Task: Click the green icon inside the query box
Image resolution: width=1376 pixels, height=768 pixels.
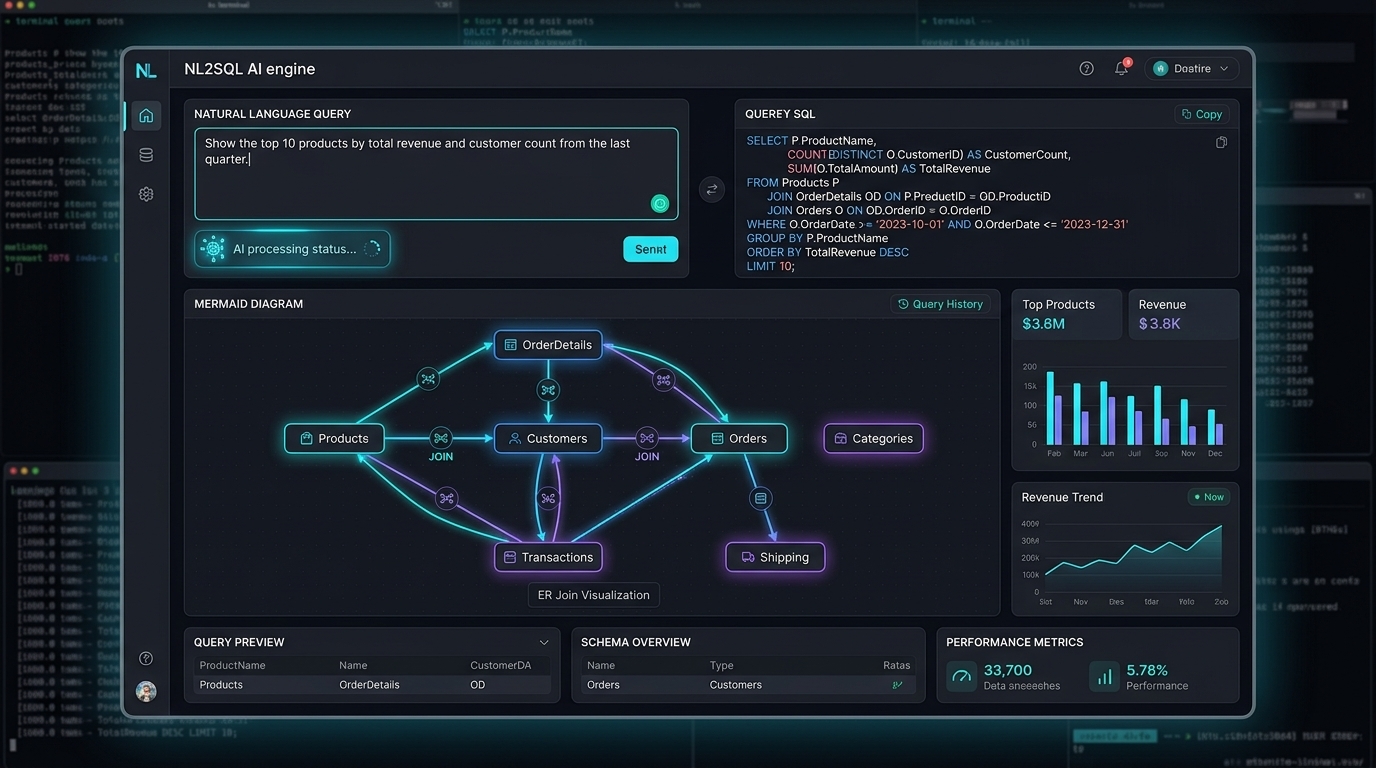Action: point(660,203)
